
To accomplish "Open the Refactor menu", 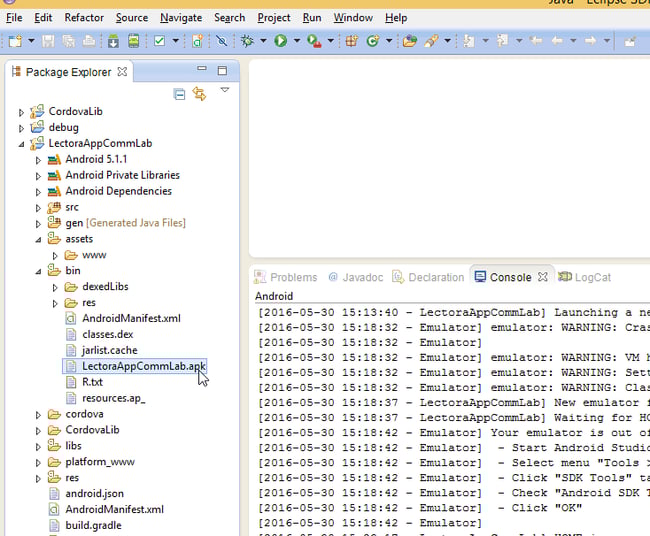I will point(84,18).
